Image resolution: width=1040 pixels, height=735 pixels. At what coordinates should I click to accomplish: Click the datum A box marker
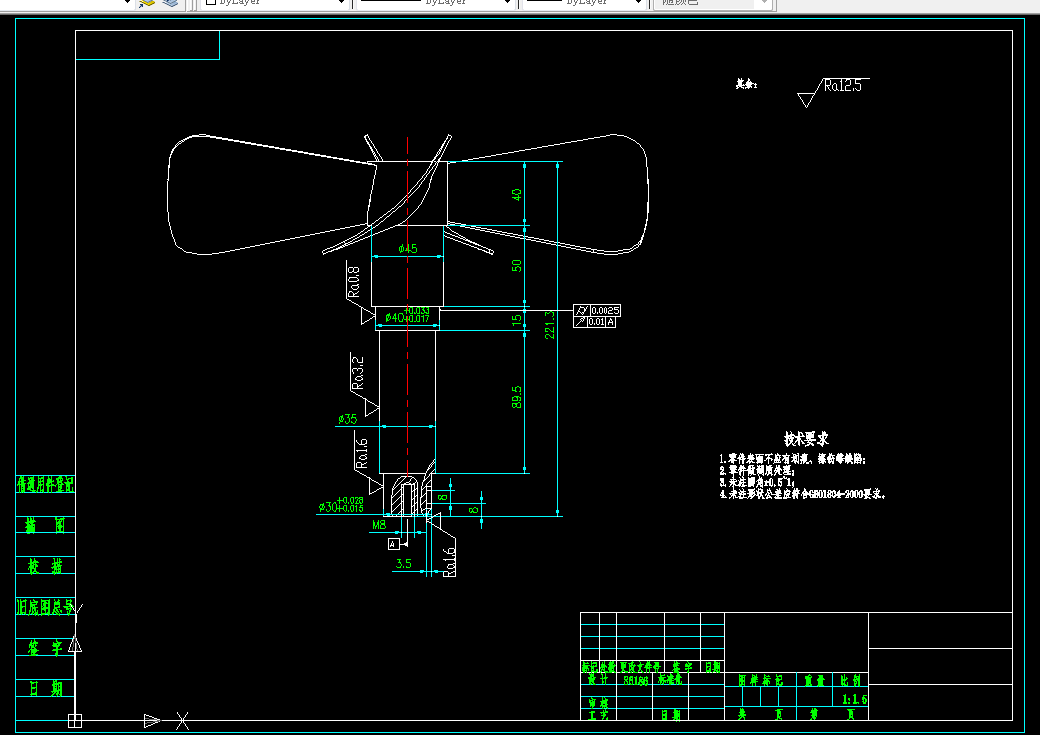[393, 544]
